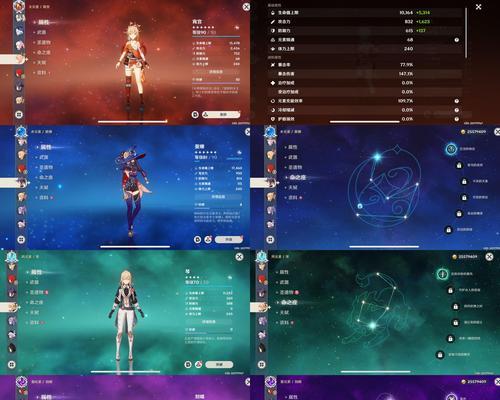
Task: Click grid icon at bottom of green constellation sidebar
Action: 262,364
